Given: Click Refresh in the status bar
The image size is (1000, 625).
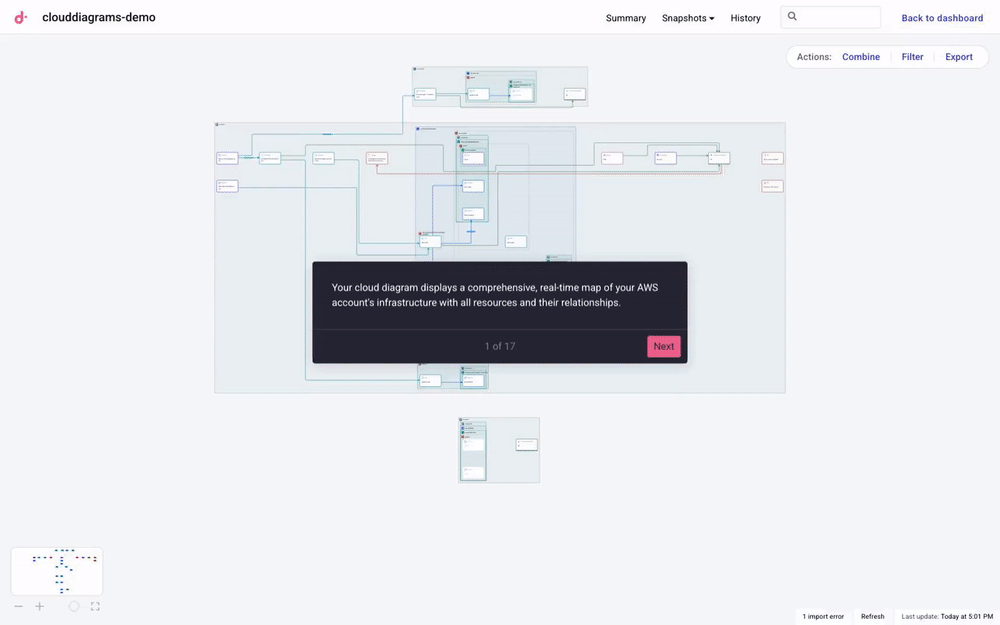Looking at the screenshot, I should [873, 616].
